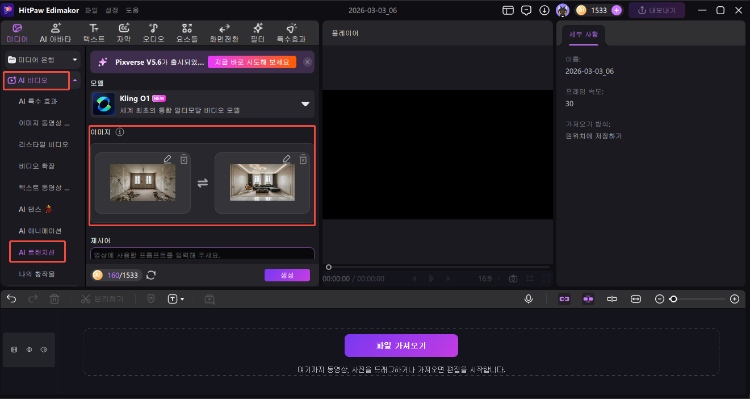The image size is (750, 399).
Task: Click the trash delete icon in timeline toolbar
Action: coord(55,299)
